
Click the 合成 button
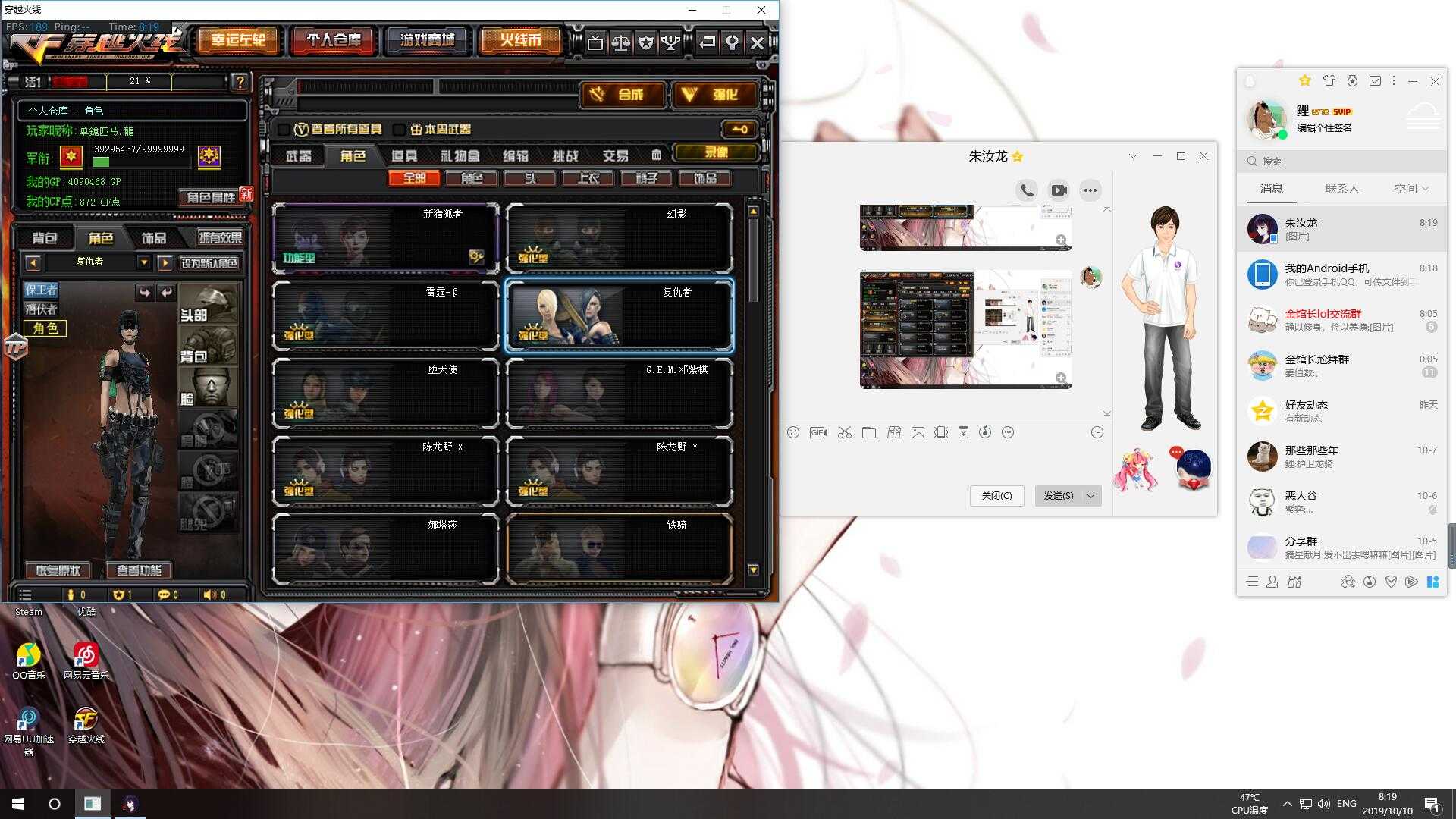[x=623, y=95]
